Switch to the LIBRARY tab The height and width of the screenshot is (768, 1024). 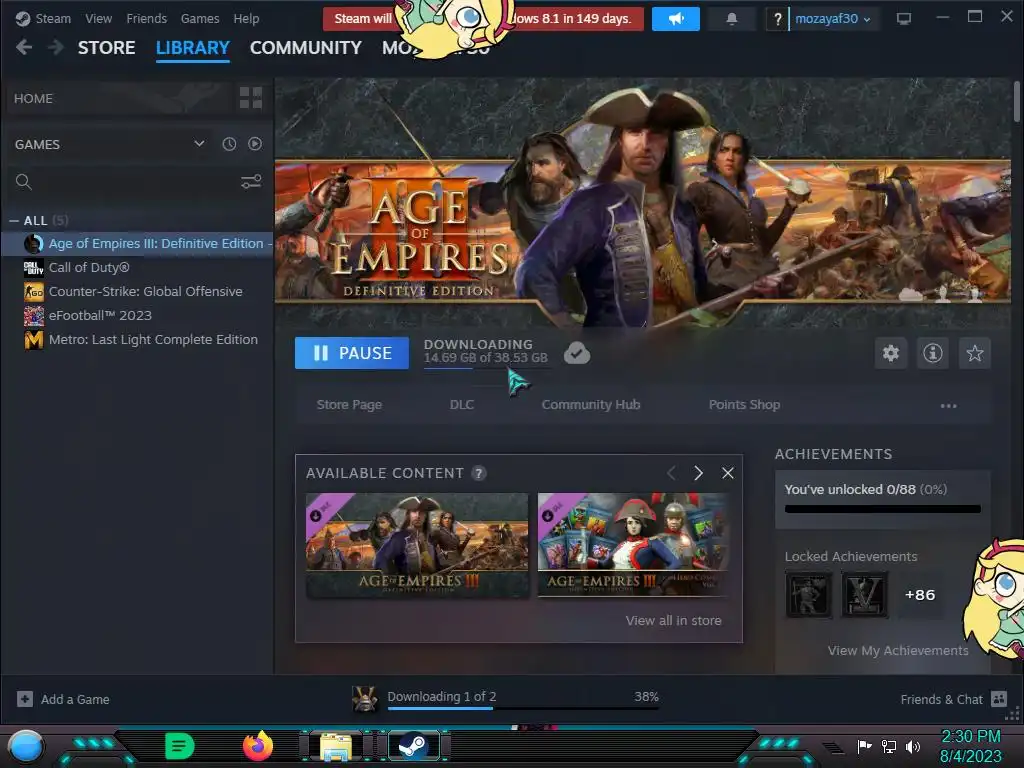click(193, 48)
